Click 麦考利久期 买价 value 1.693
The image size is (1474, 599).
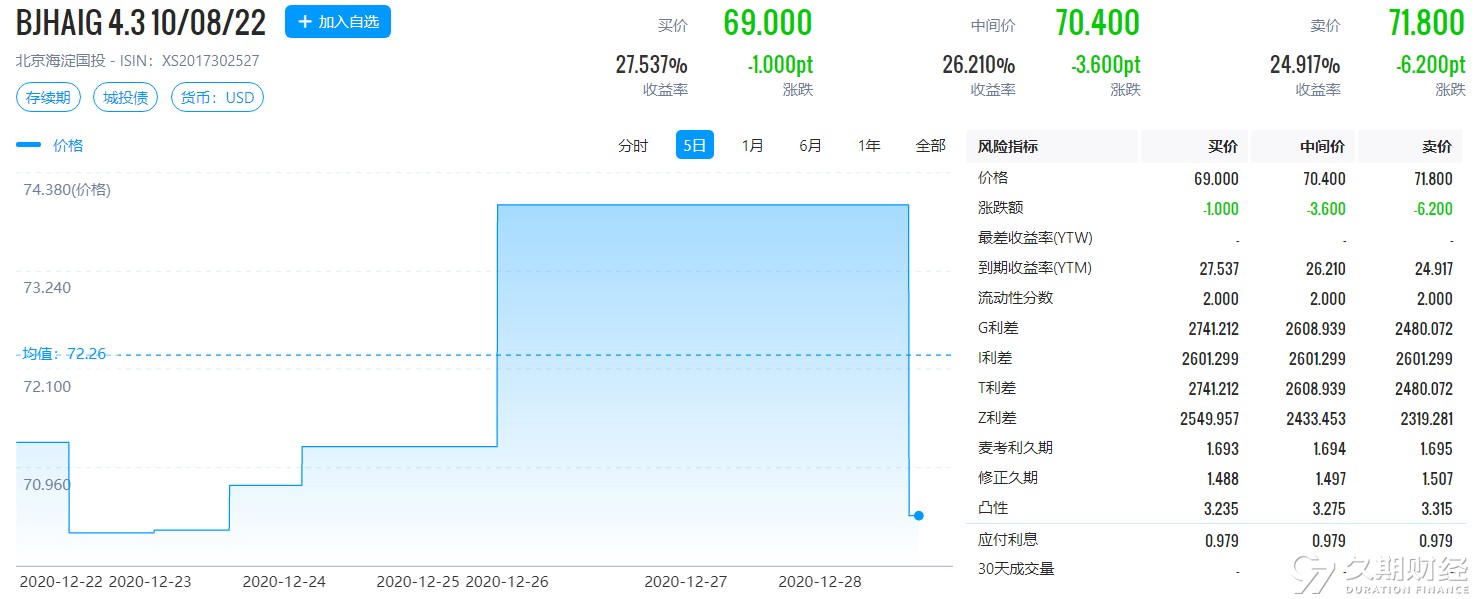(1222, 448)
